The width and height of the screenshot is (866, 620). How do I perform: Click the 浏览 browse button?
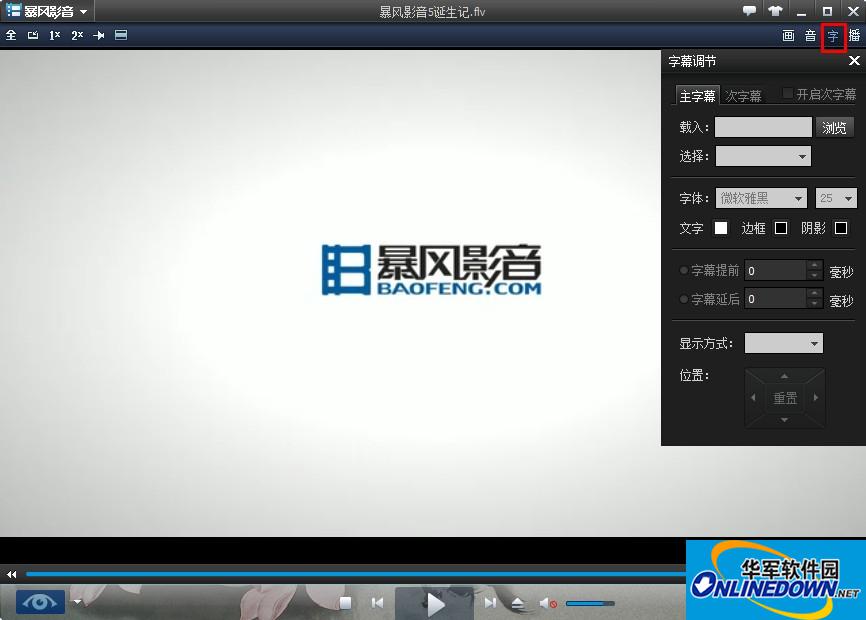point(834,128)
